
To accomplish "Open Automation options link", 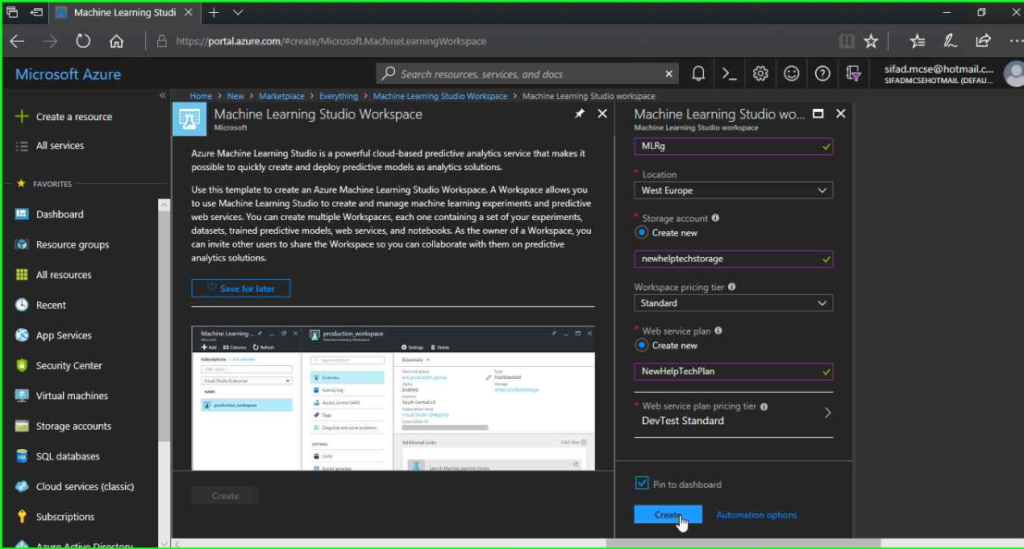I will click(756, 515).
